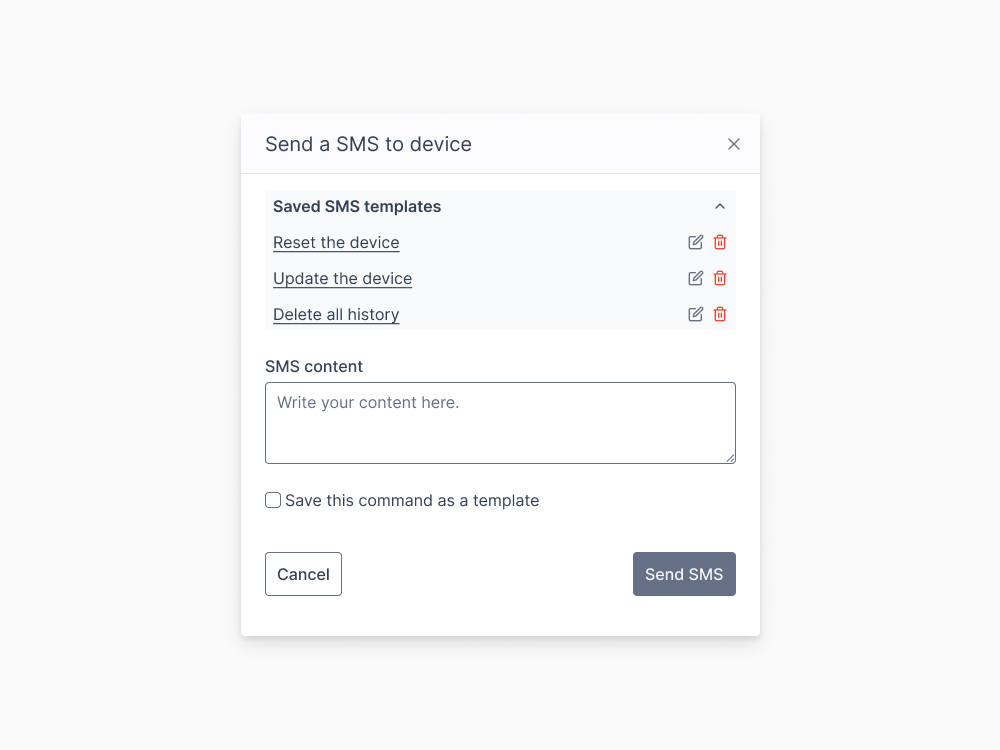Click the text area resize handle
This screenshot has width=1000, height=750.
(730, 458)
